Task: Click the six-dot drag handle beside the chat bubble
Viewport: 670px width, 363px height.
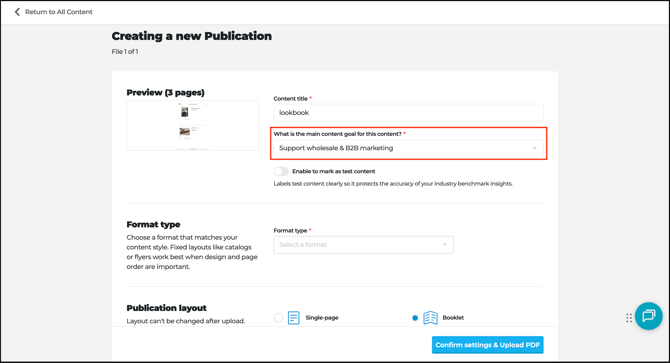Action: 629,318
